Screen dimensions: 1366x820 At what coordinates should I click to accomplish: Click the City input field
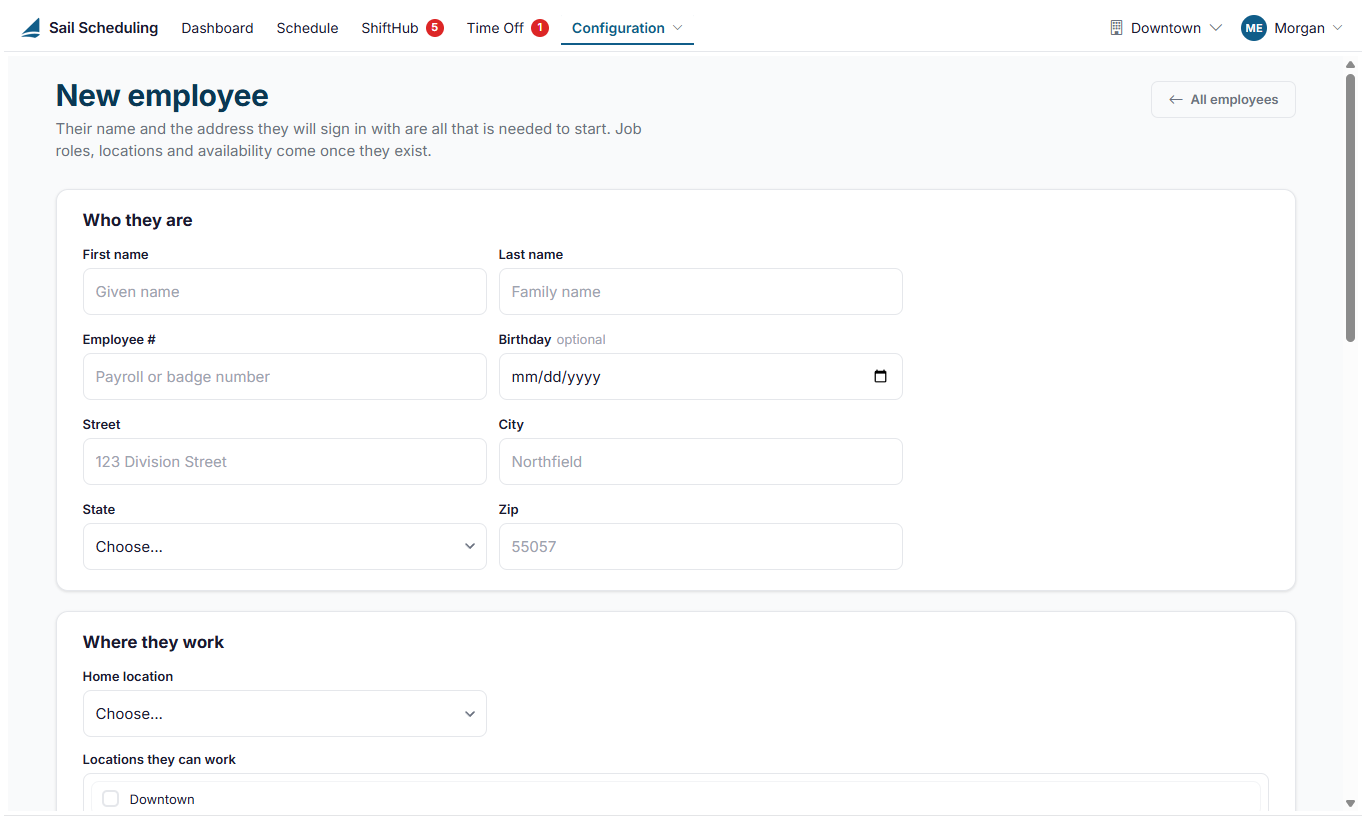701,462
